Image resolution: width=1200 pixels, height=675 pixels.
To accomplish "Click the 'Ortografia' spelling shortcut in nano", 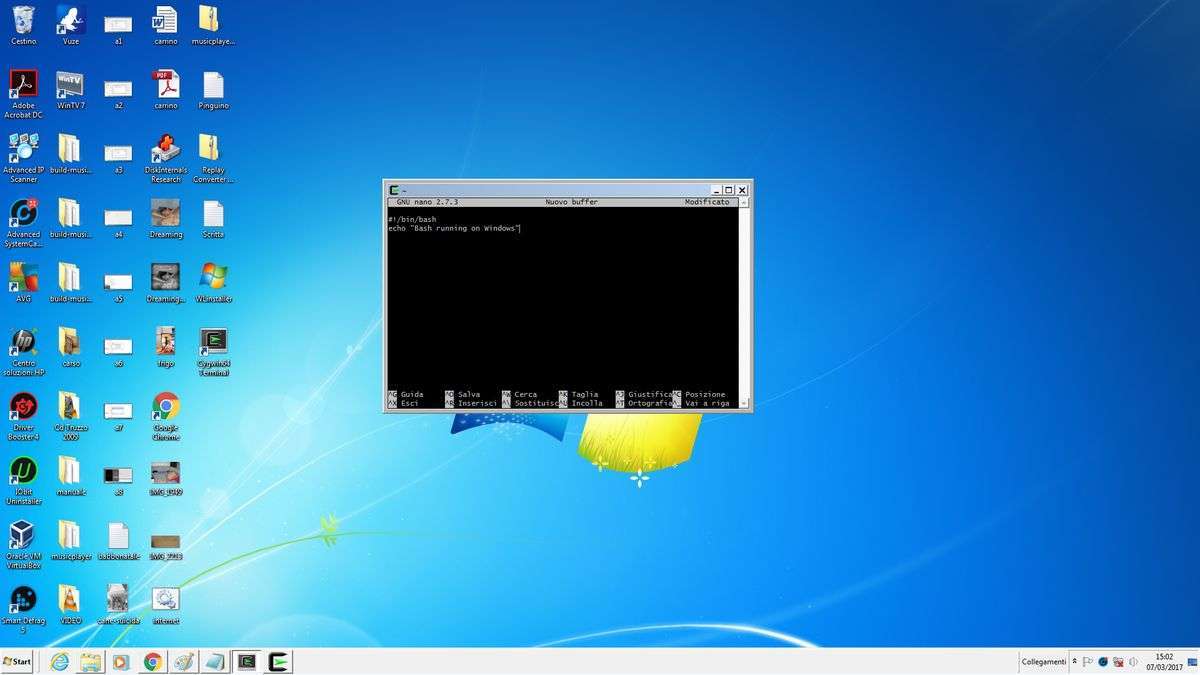I will point(650,403).
